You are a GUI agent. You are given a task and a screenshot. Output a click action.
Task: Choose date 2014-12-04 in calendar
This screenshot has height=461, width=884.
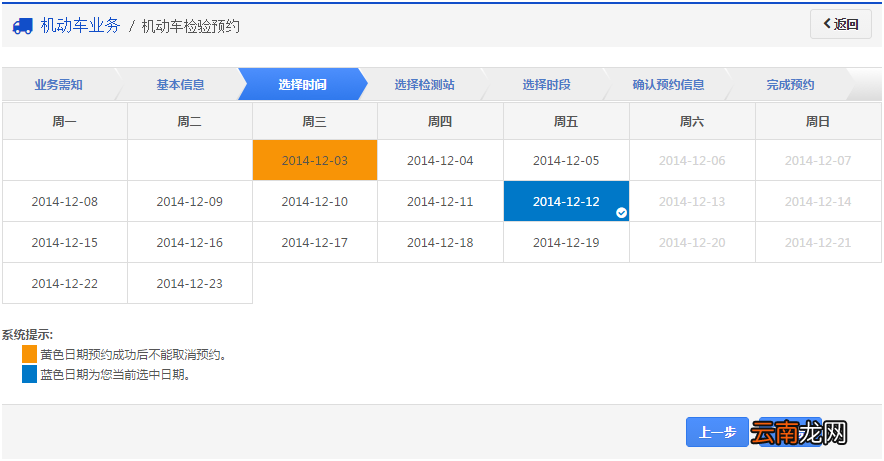(440, 160)
